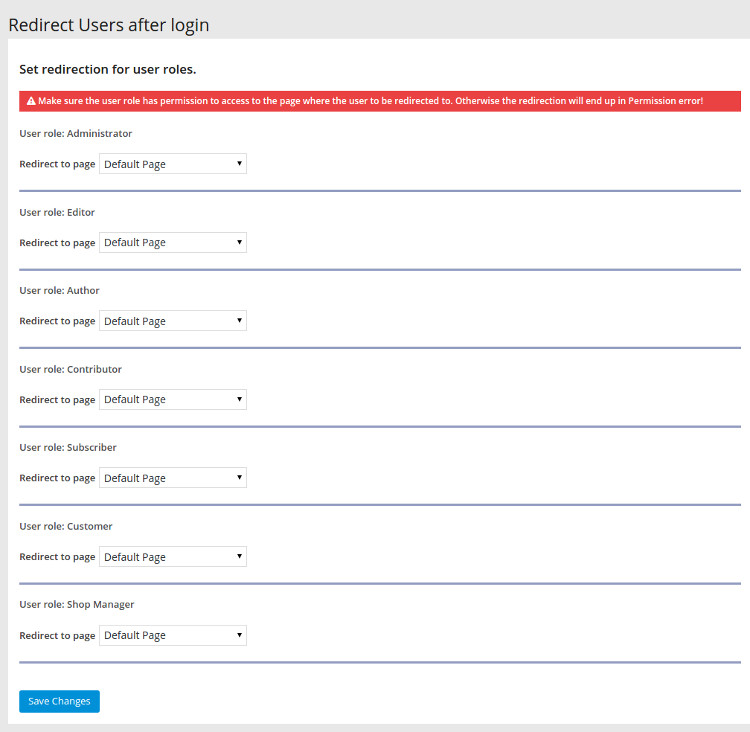Open the Subscriber redirect page dropdown
750x732 pixels.
[173, 478]
